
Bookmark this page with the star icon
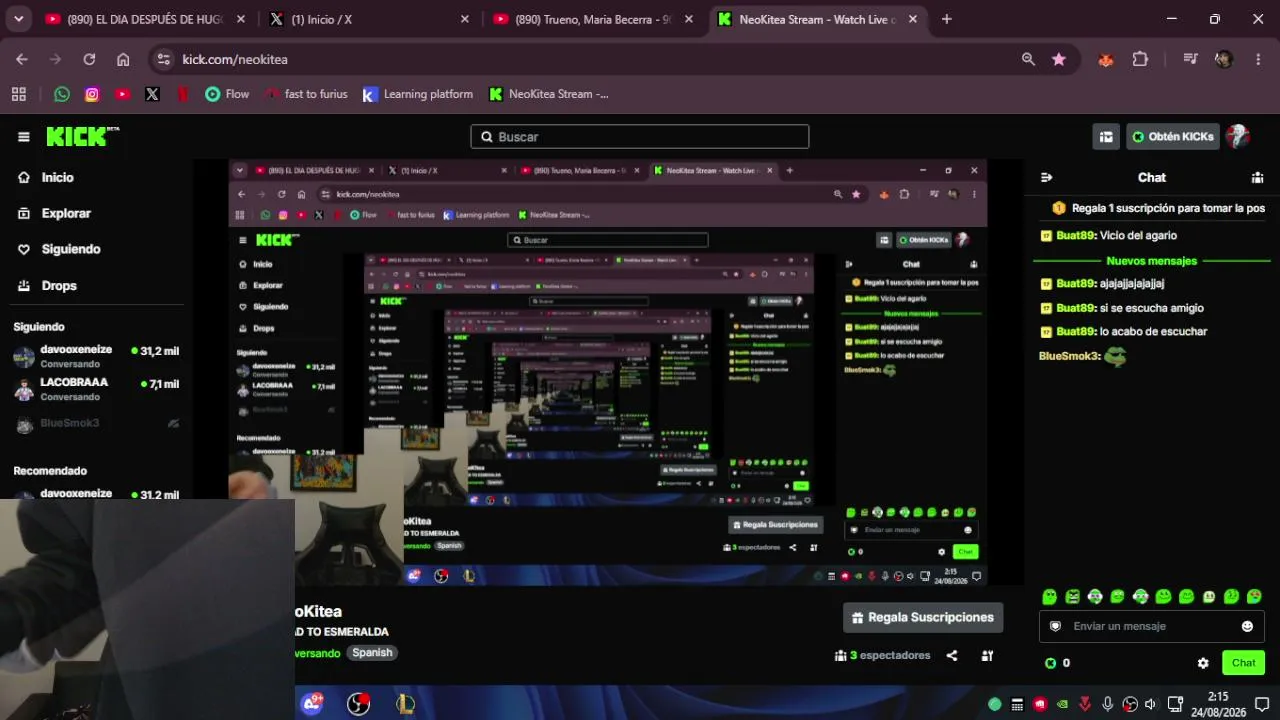point(1059,59)
